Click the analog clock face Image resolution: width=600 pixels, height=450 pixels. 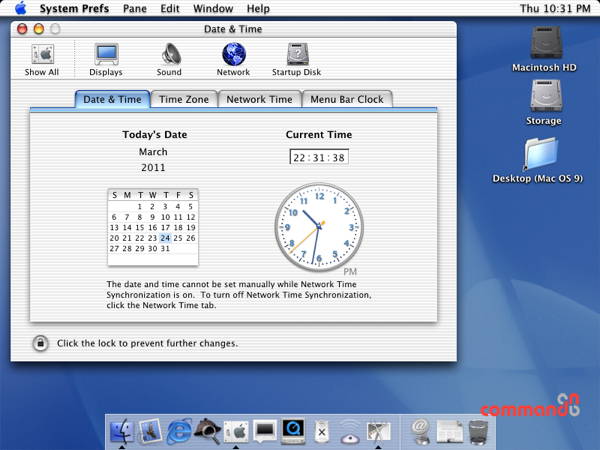click(x=319, y=227)
